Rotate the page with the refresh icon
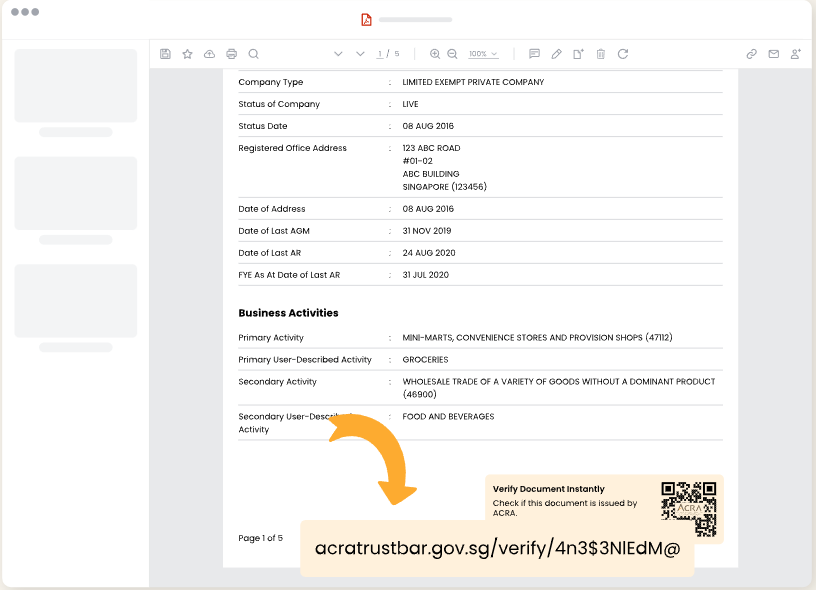The image size is (816, 590). pos(623,54)
